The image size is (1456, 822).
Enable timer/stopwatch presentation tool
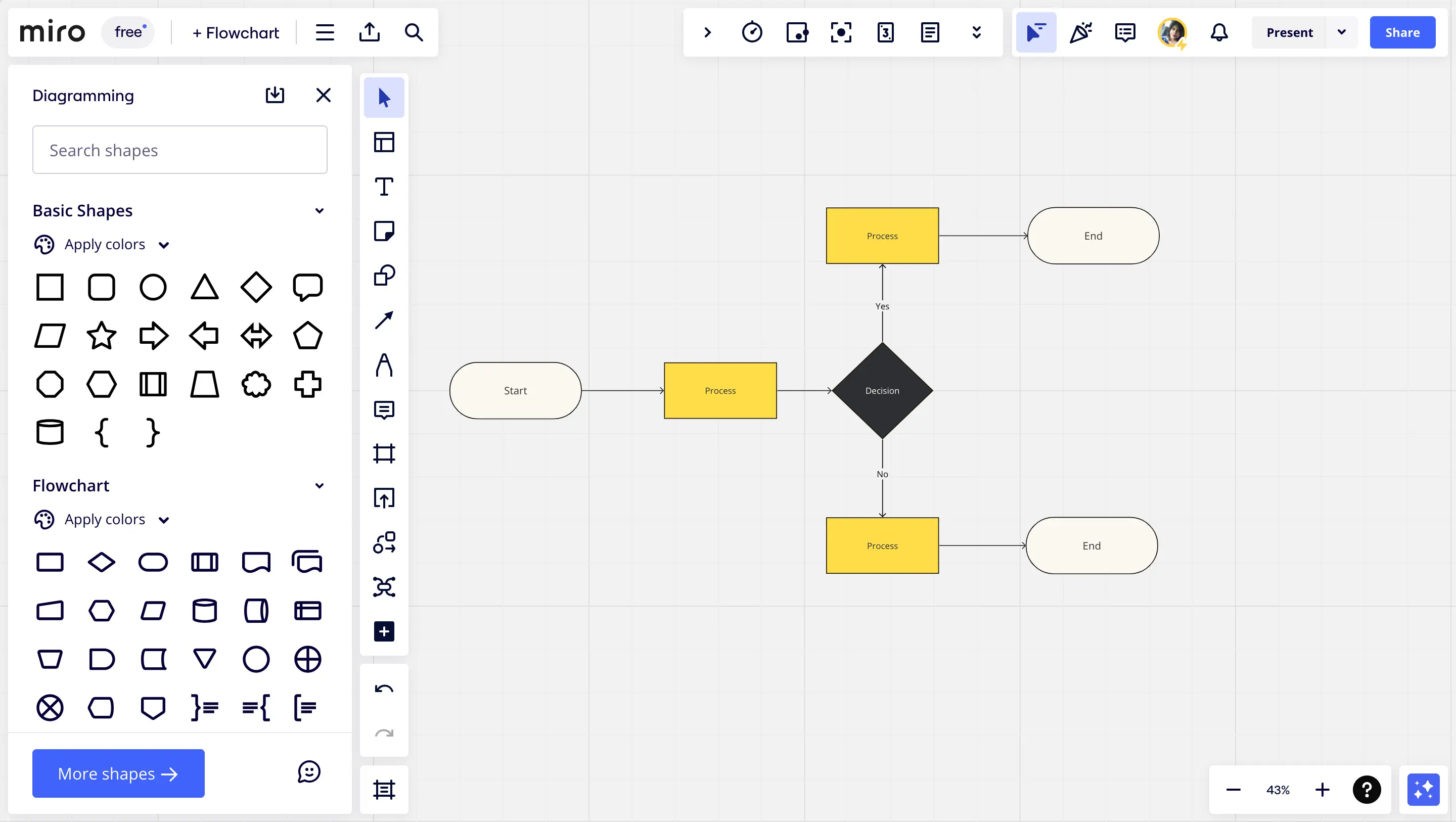[752, 33]
